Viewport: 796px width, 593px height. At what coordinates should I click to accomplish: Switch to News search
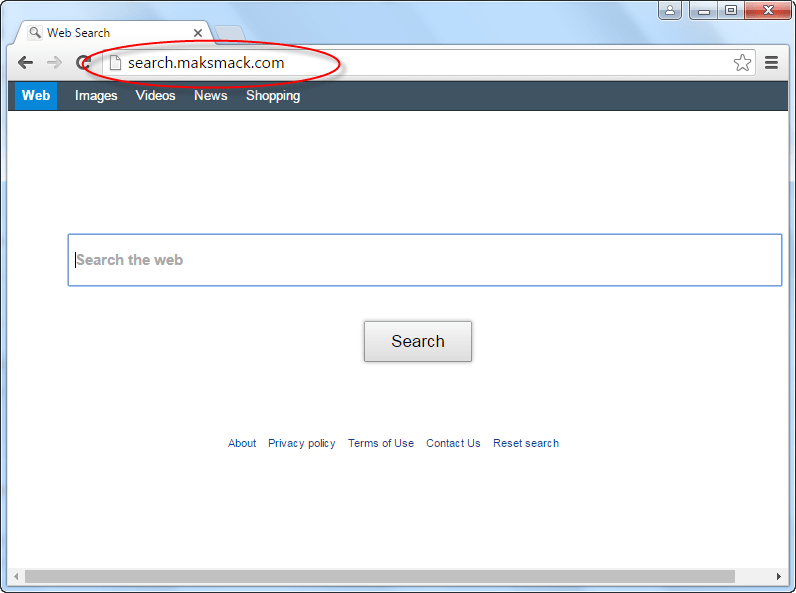(211, 95)
